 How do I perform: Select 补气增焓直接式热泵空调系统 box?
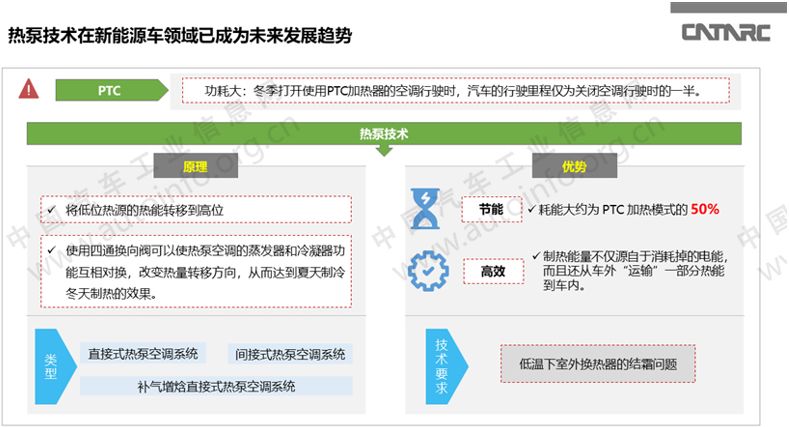pyautogui.click(x=216, y=386)
